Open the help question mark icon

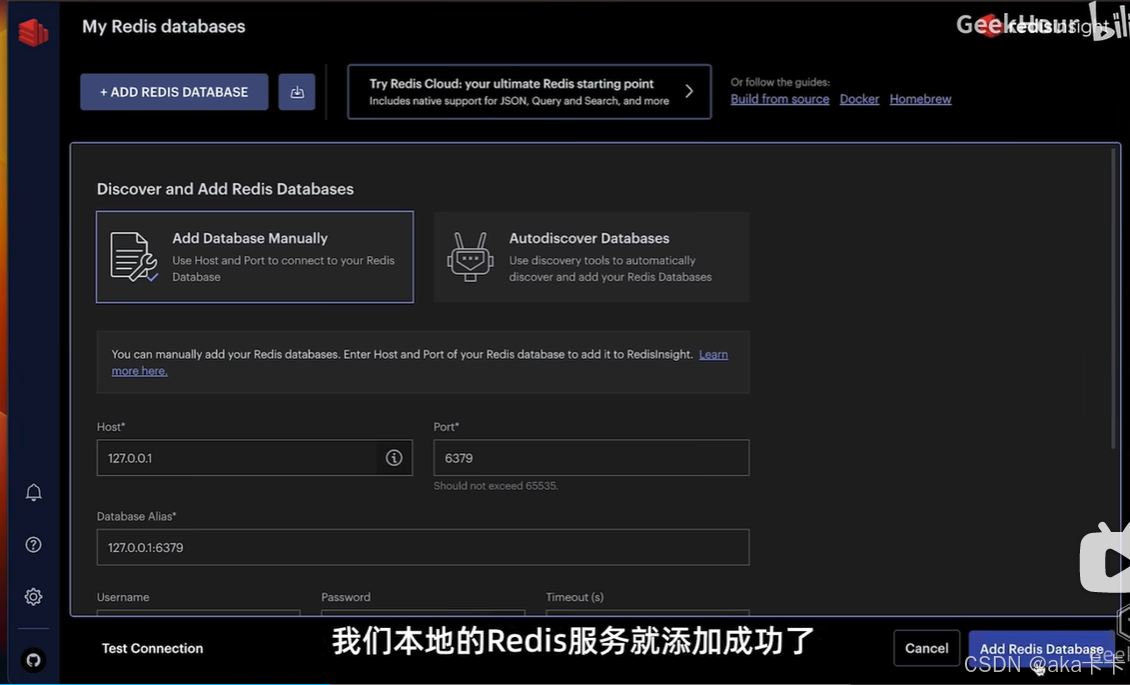[33, 545]
